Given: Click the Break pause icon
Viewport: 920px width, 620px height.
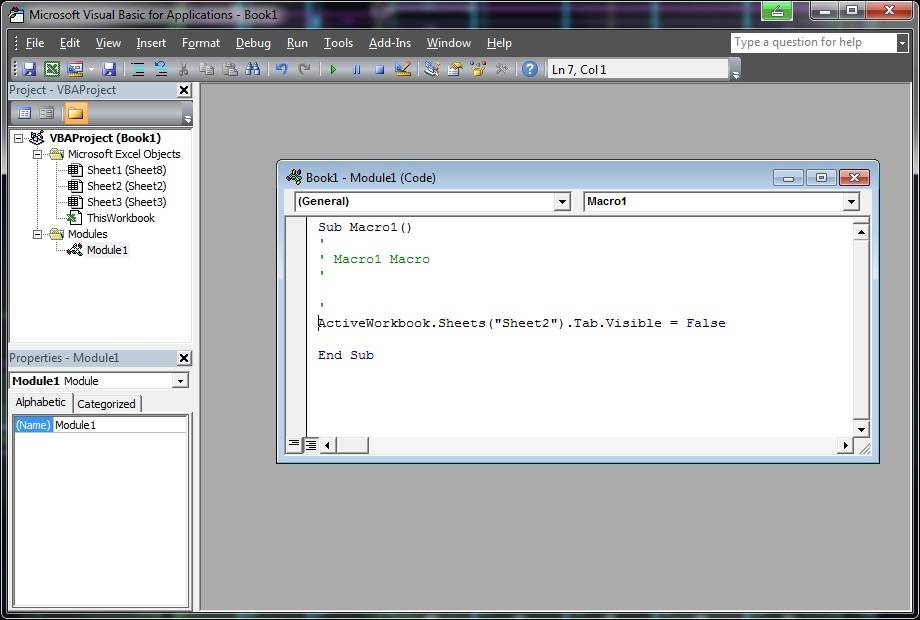Looking at the screenshot, I should coord(356,69).
